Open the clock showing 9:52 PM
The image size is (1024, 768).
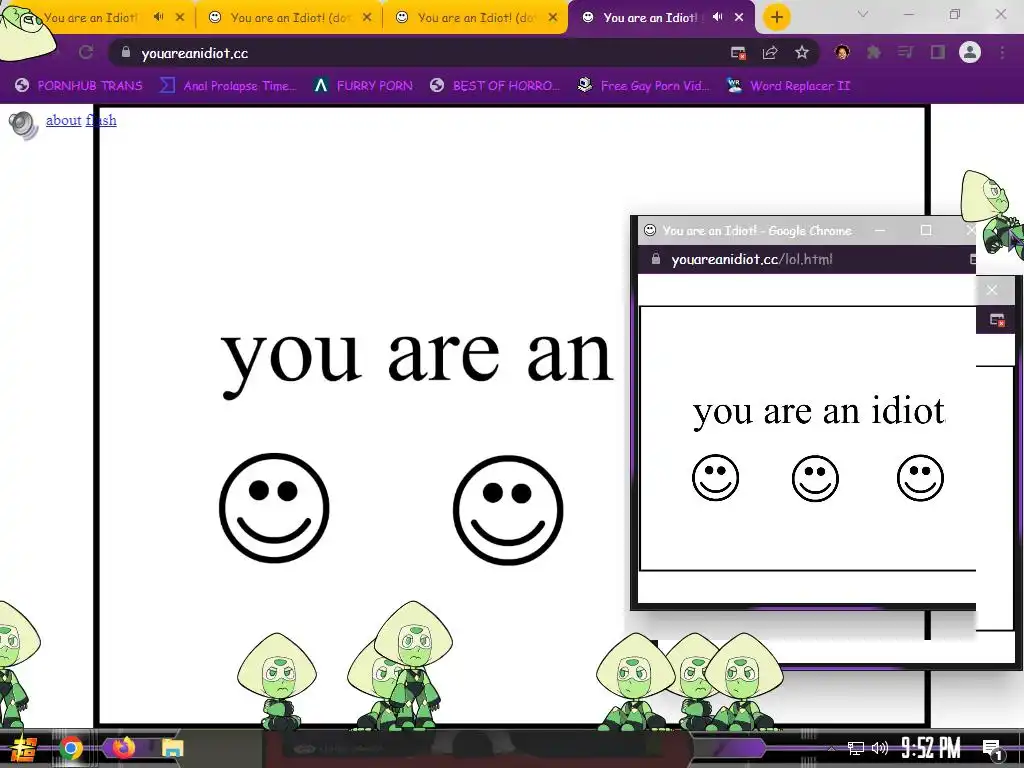(x=931, y=748)
